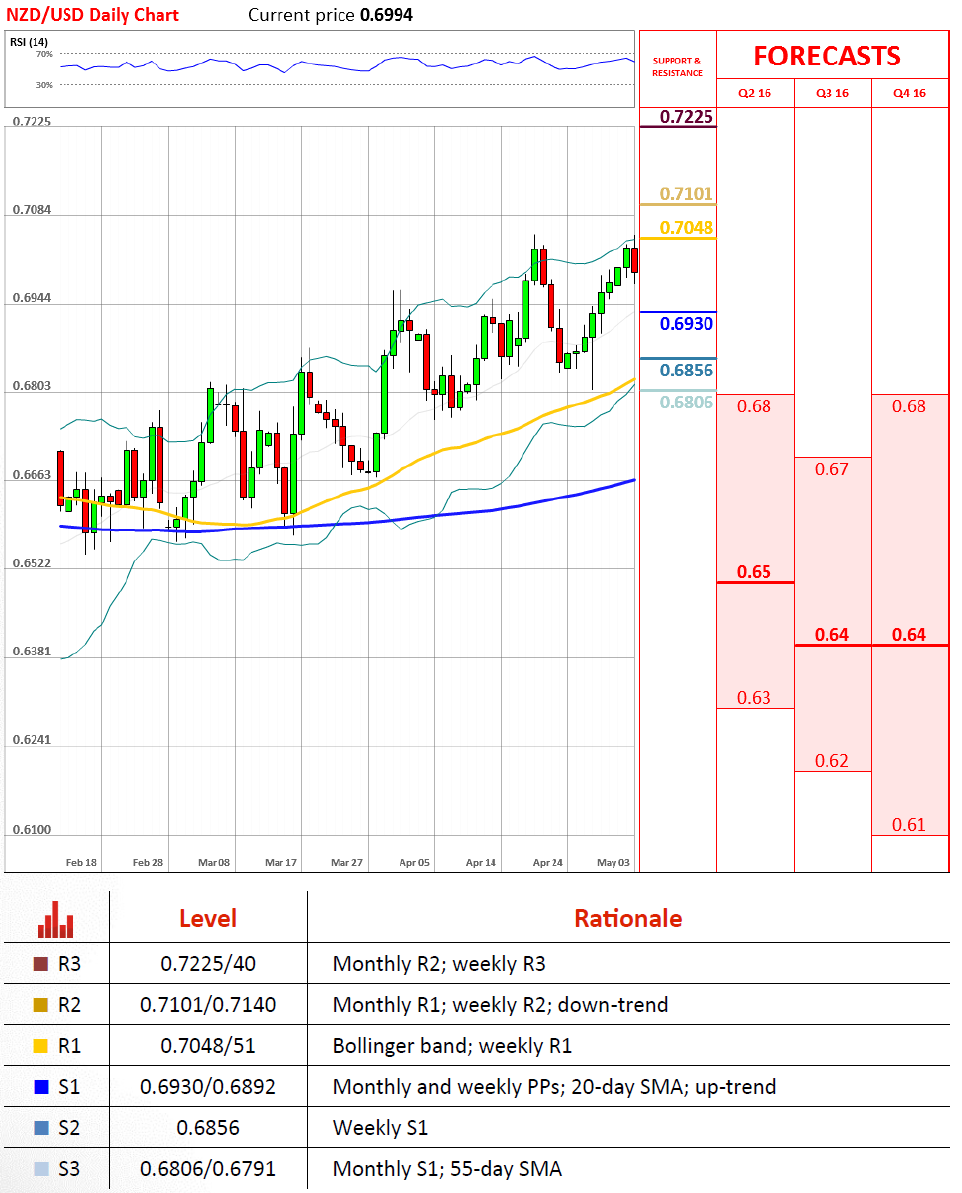Select the yellow R1 color swatch
Viewport: 962px width, 1193px height.
pyautogui.click(x=41, y=1046)
